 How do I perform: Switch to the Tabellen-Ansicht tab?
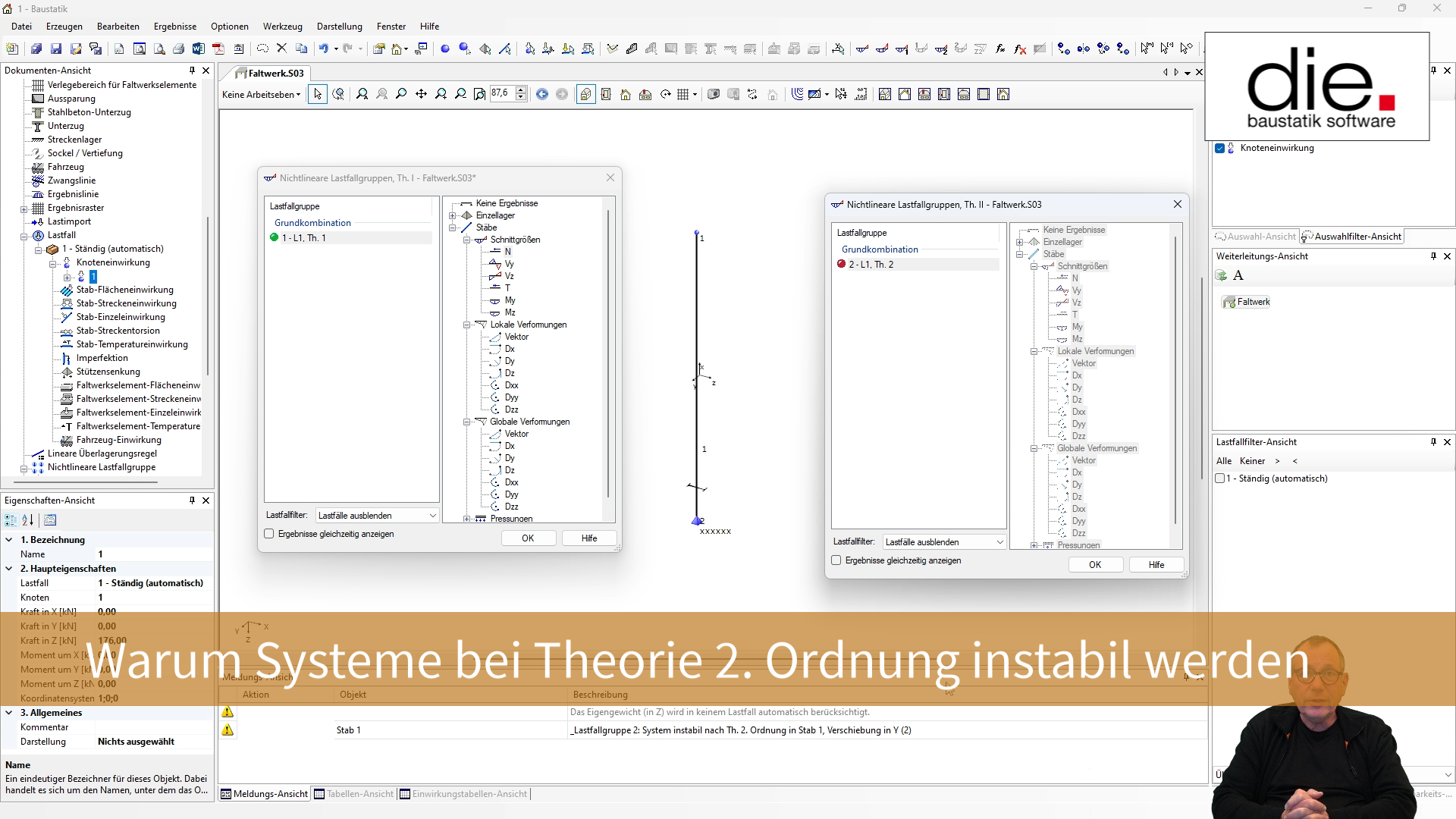point(354,794)
